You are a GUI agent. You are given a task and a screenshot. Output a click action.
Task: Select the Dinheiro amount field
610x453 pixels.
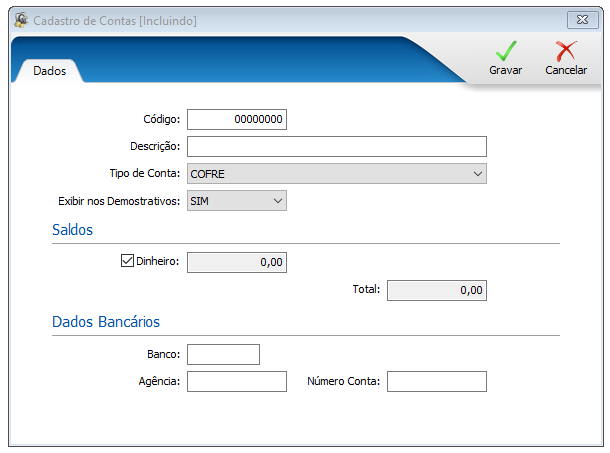237,262
